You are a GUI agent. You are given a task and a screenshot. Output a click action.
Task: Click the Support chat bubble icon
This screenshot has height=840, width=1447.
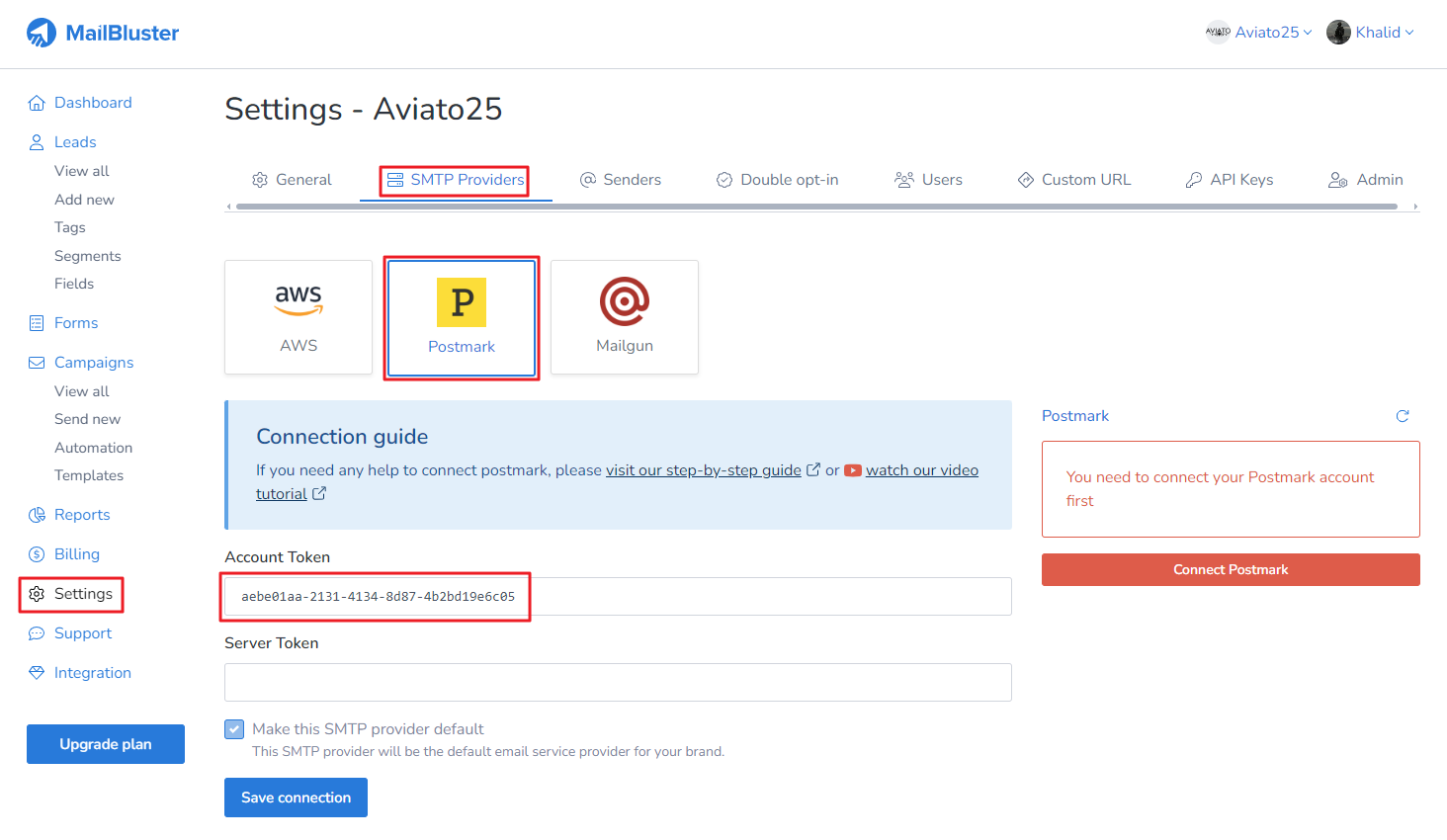tap(37, 633)
